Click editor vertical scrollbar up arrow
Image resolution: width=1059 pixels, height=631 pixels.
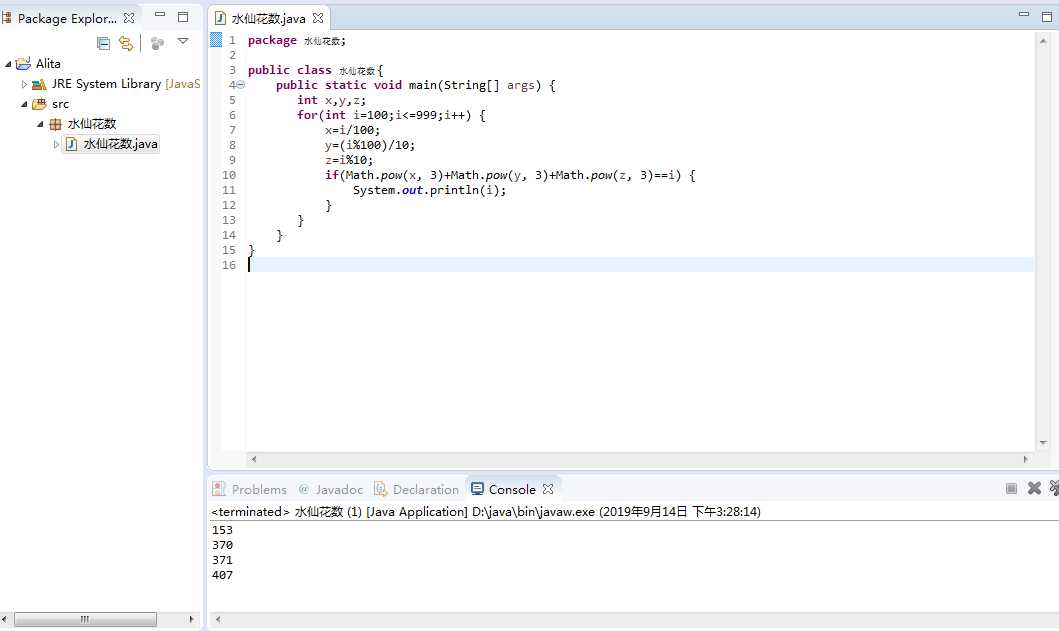1043,41
